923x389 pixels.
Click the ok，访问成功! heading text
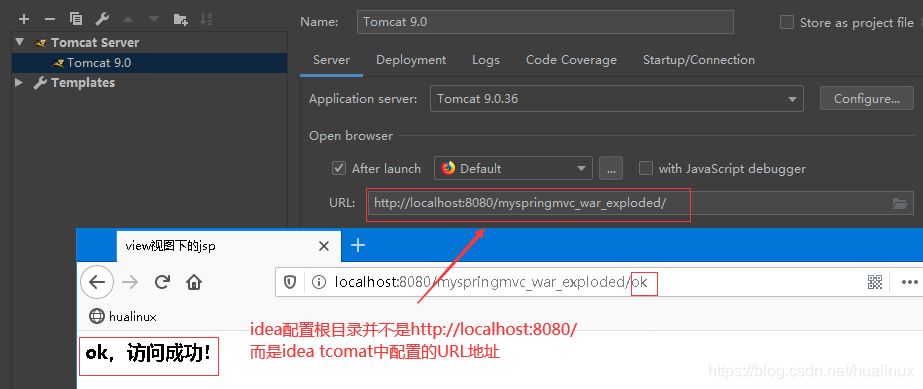click(148, 354)
